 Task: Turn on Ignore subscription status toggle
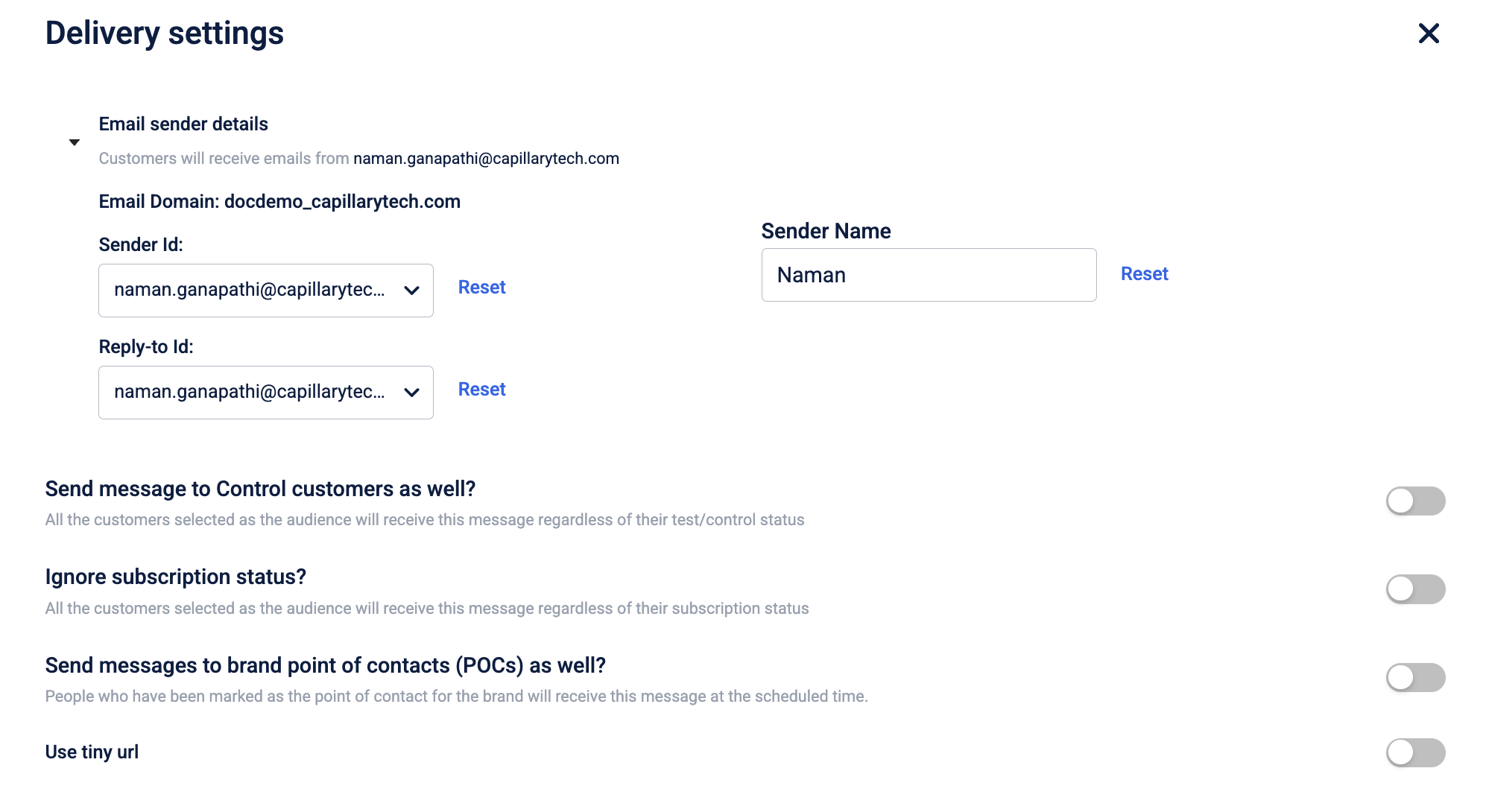[x=1415, y=589]
